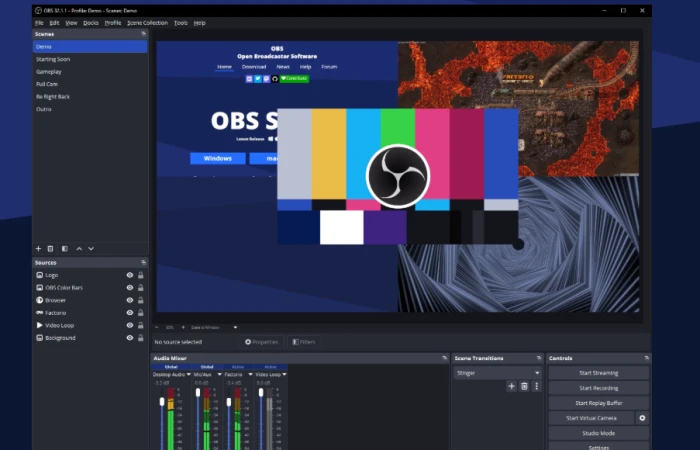Move scene up with arrow icon
700x450 pixels.
tap(79, 249)
